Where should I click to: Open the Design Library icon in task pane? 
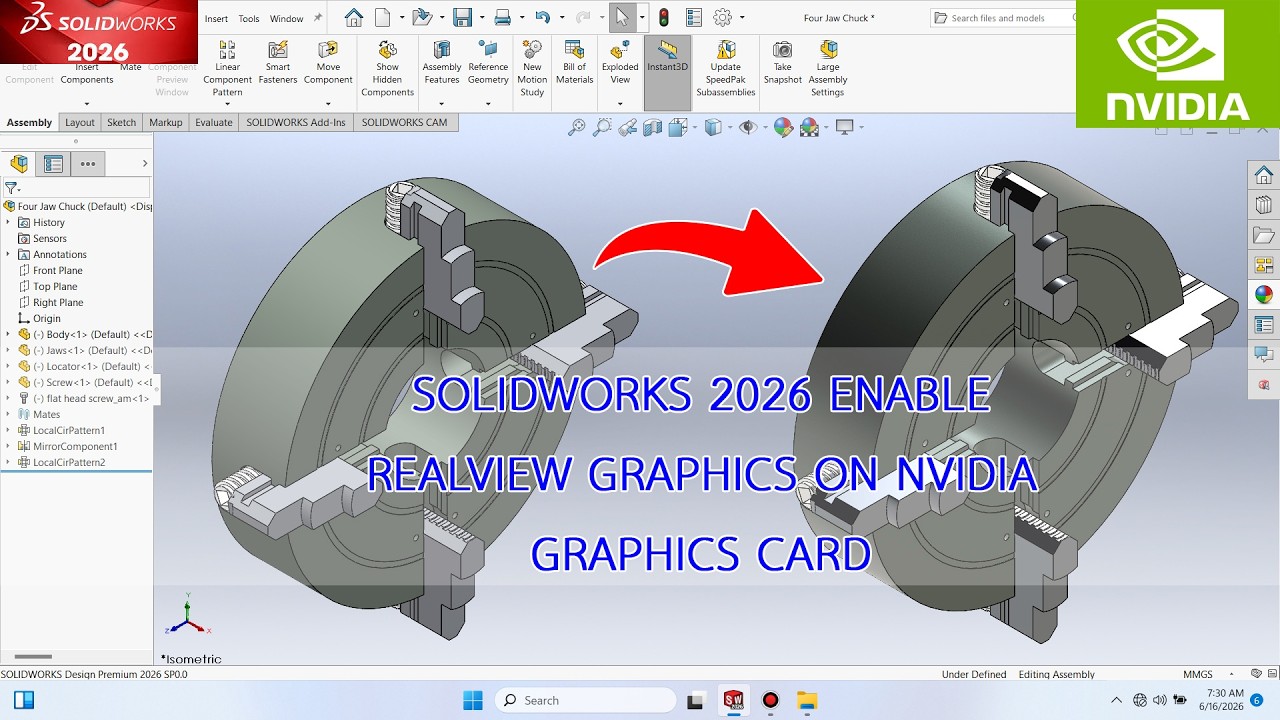[x=1264, y=205]
